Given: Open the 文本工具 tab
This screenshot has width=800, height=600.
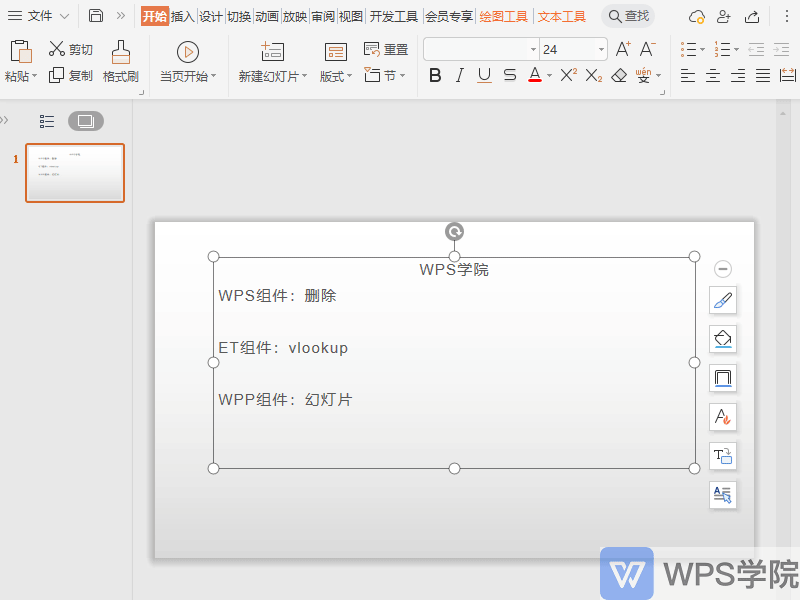Looking at the screenshot, I should [x=562, y=17].
